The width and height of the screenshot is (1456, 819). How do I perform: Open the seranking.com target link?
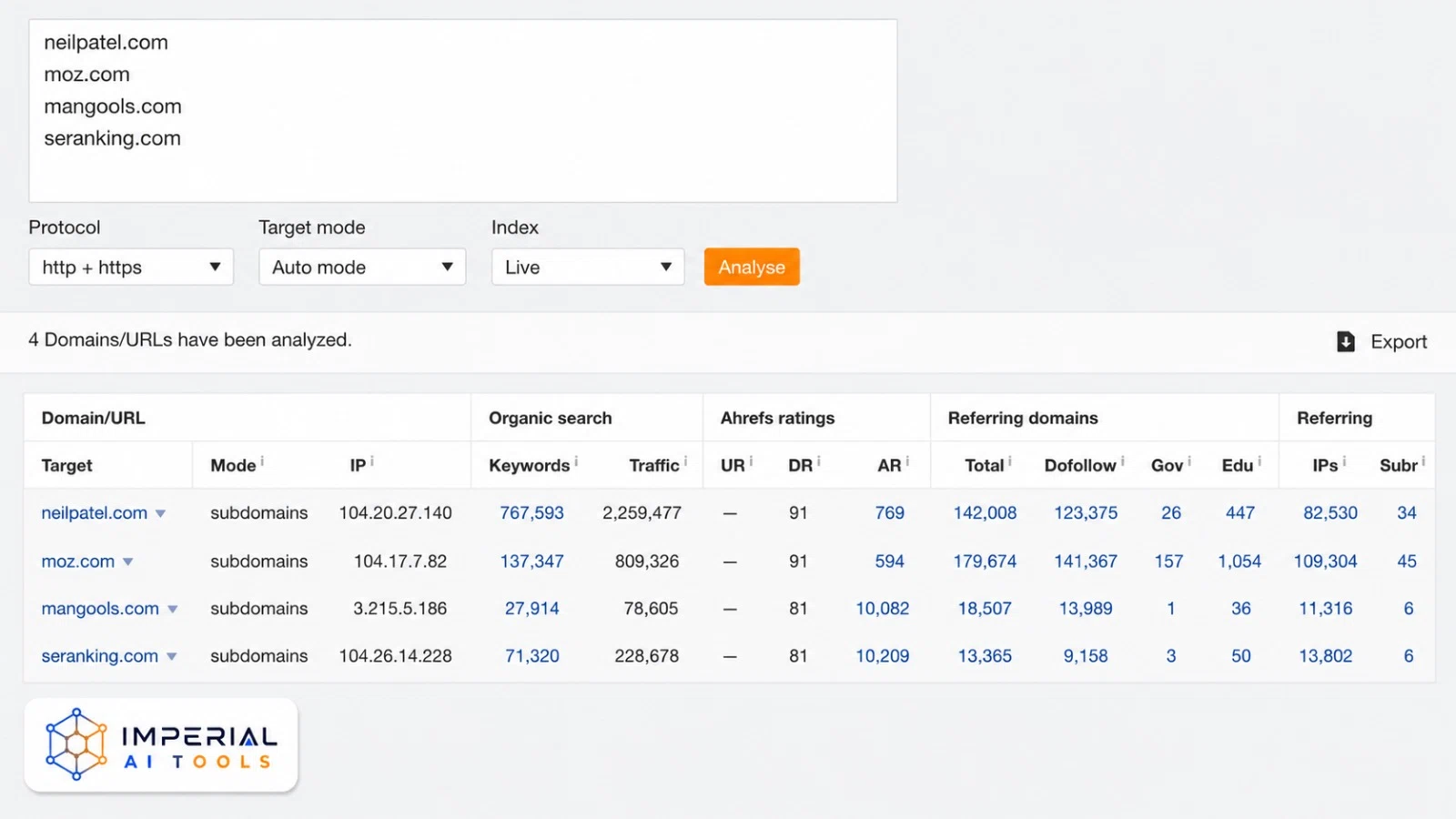point(99,655)
